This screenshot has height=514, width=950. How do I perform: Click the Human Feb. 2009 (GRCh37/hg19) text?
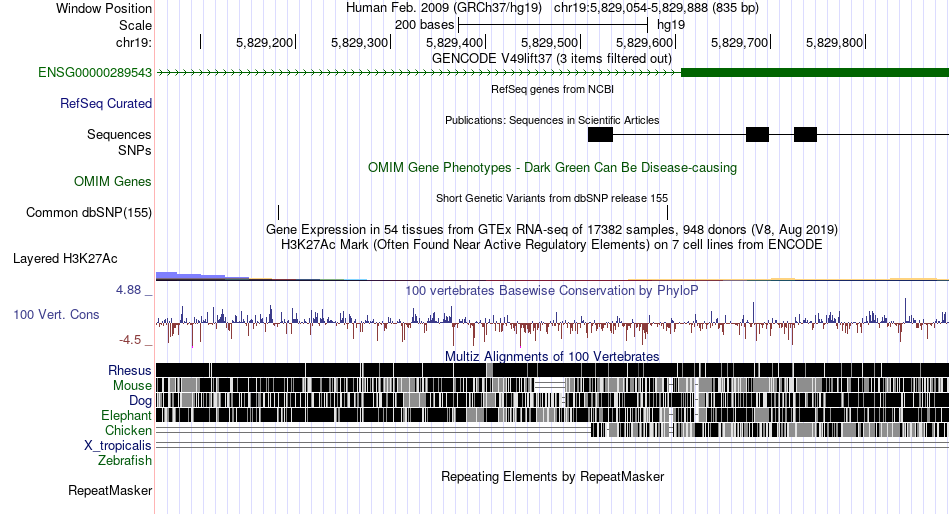(443, 8)
